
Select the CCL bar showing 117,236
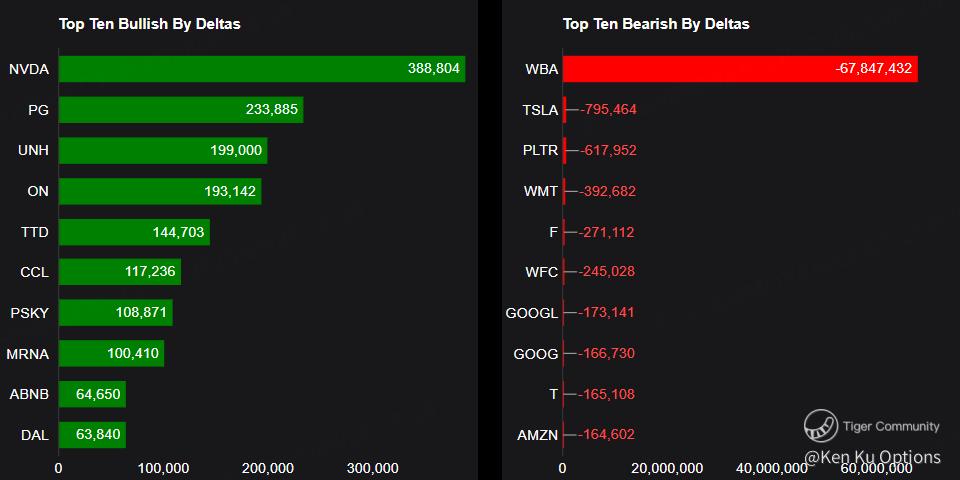tap(119, 272)
